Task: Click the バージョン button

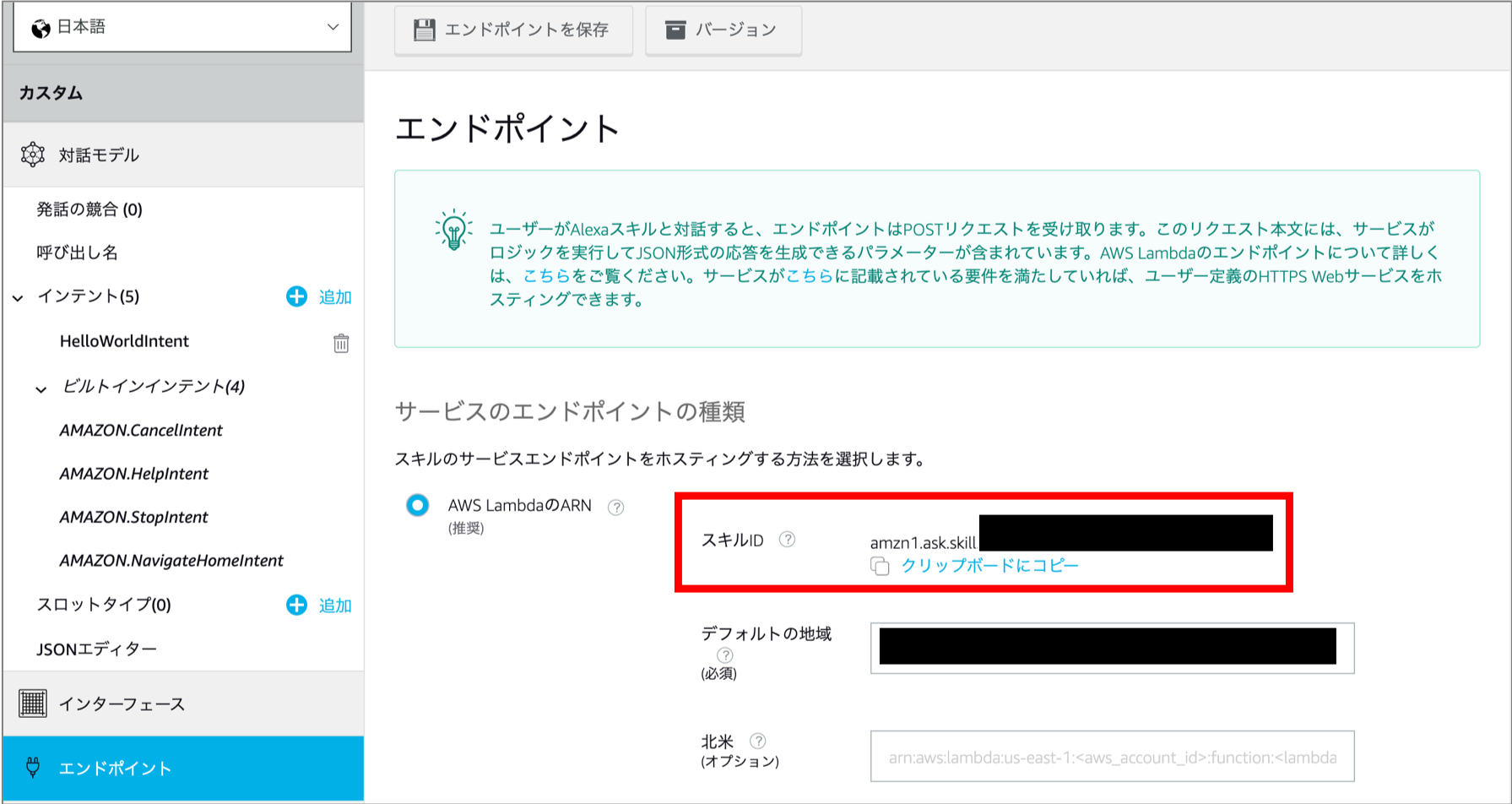Action: click(723, 30)
